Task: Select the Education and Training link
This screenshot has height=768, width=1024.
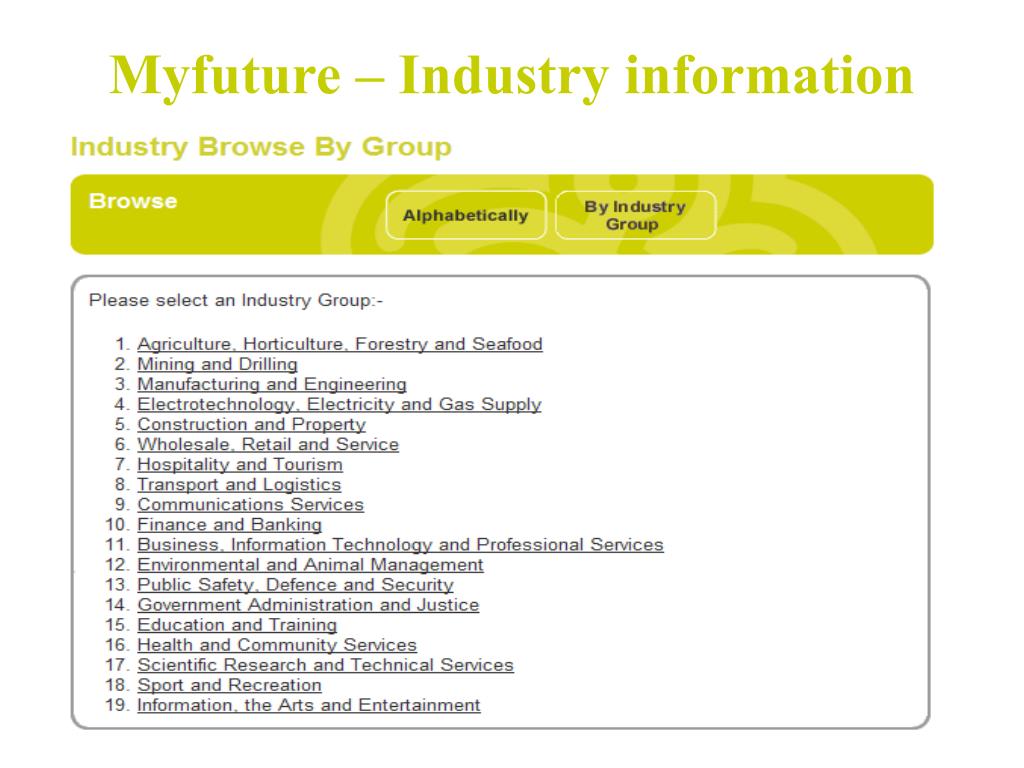Action: (x=237, y=625)
